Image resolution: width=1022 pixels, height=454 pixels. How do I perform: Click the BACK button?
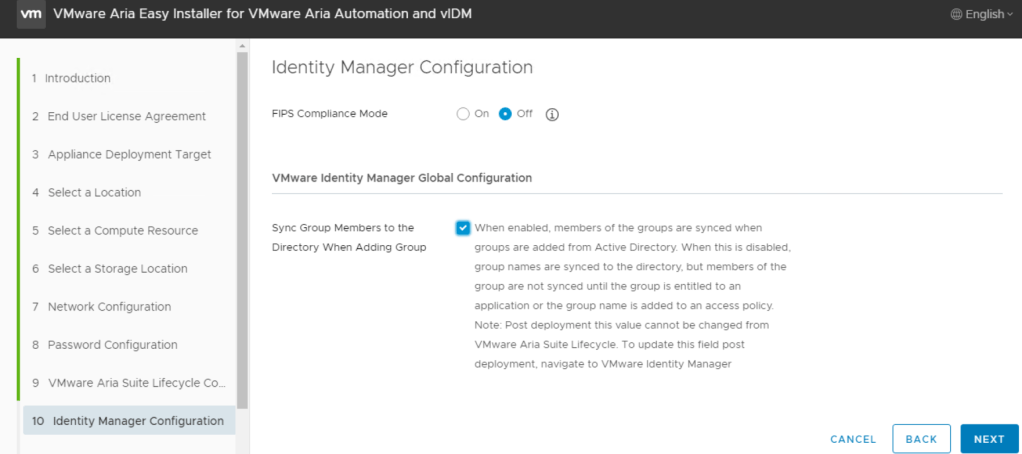[x=921, y=439]
